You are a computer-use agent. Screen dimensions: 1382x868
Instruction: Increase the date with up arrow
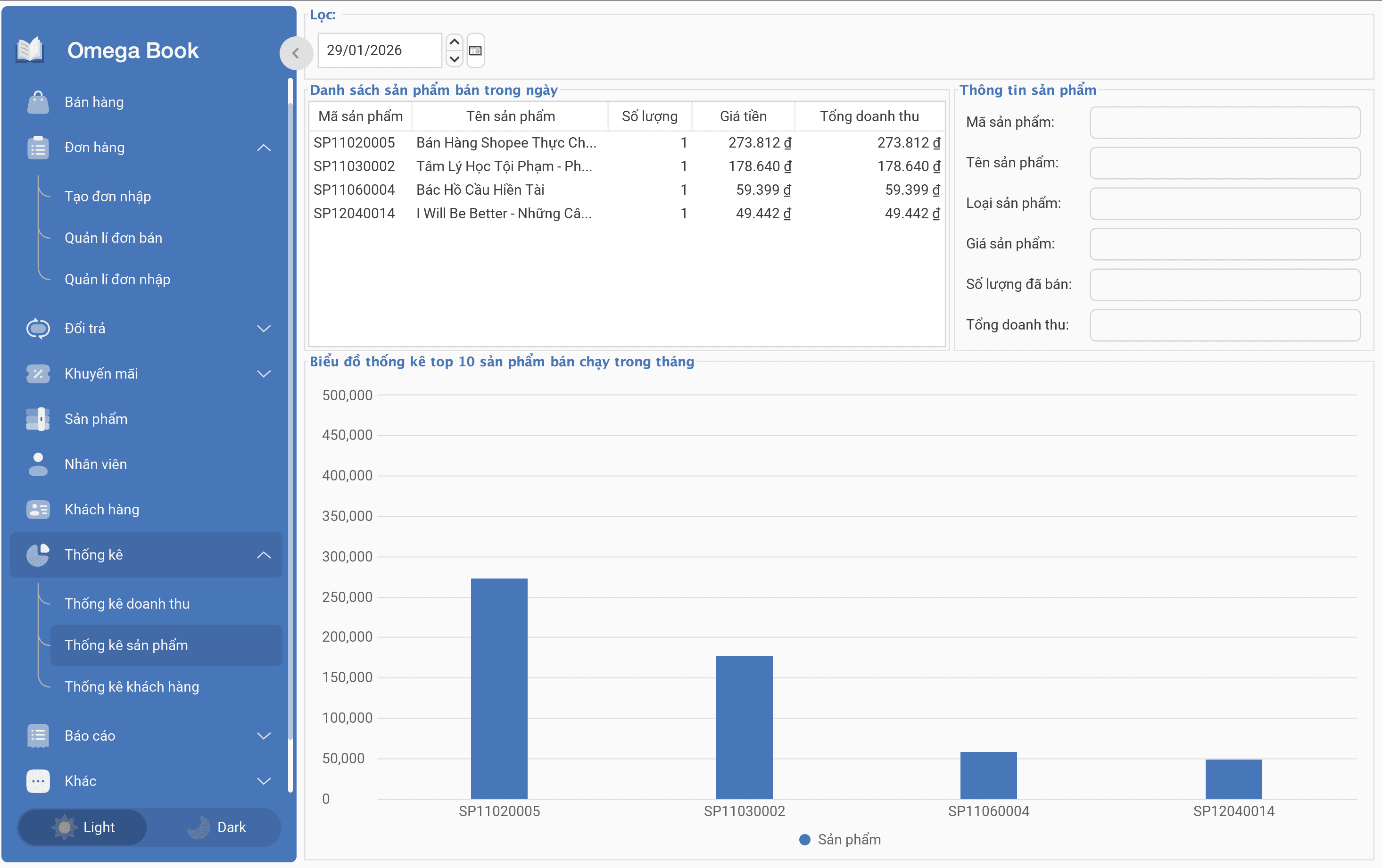[x=454, y=42]
